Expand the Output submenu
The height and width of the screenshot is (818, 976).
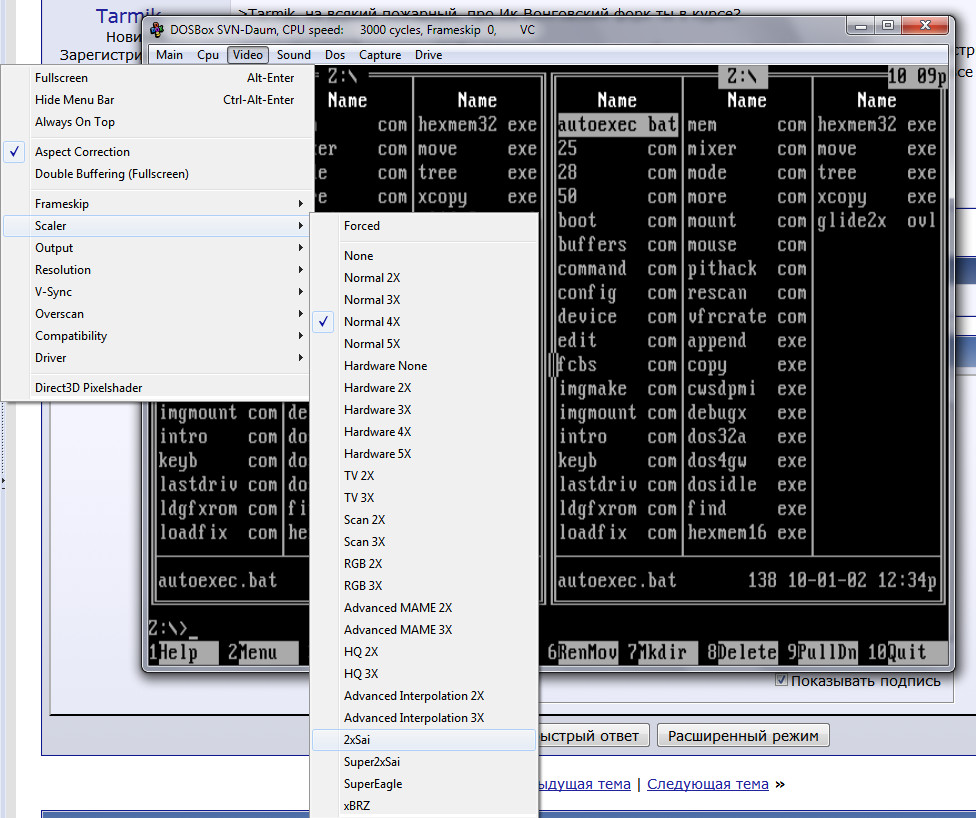(54, 248)
